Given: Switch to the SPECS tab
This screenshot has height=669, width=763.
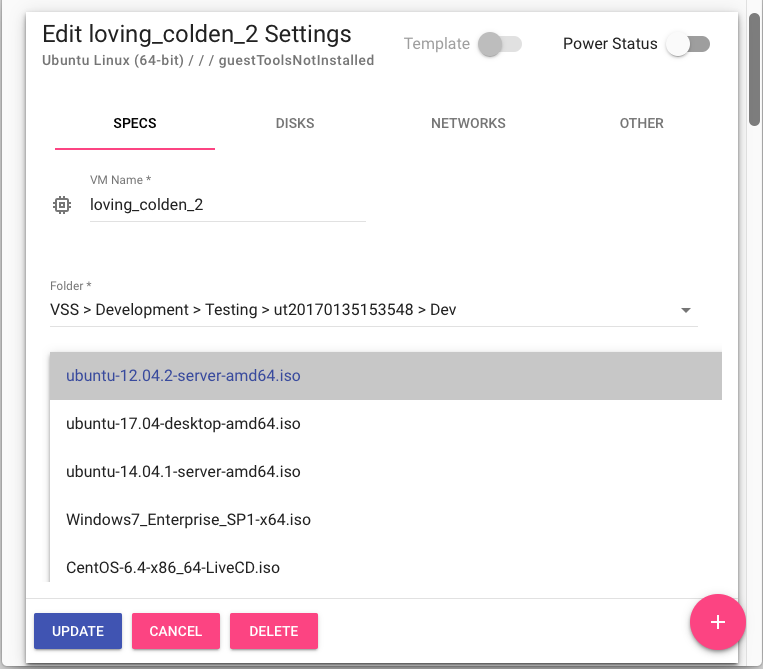Looking at the screenshot, I should click(x=135, y=124).
